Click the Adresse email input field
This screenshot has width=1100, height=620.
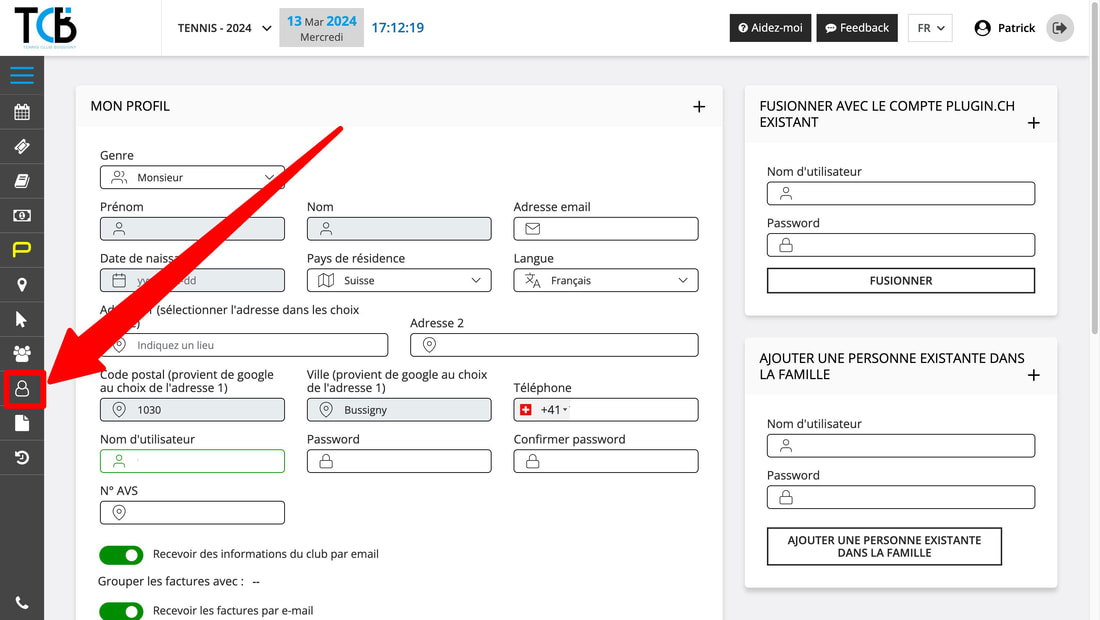(606, 229)
